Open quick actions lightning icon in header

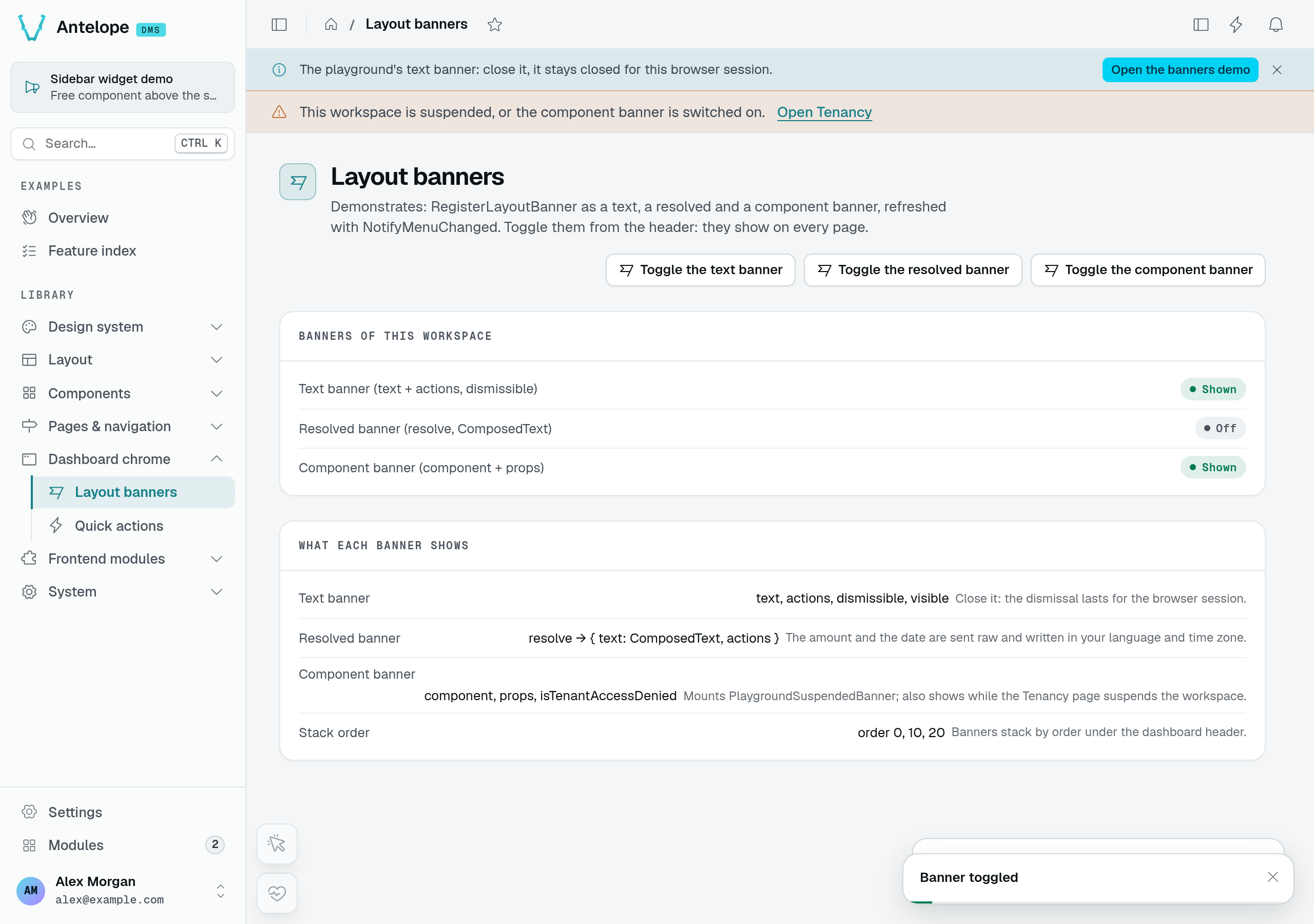(1236, 25)
